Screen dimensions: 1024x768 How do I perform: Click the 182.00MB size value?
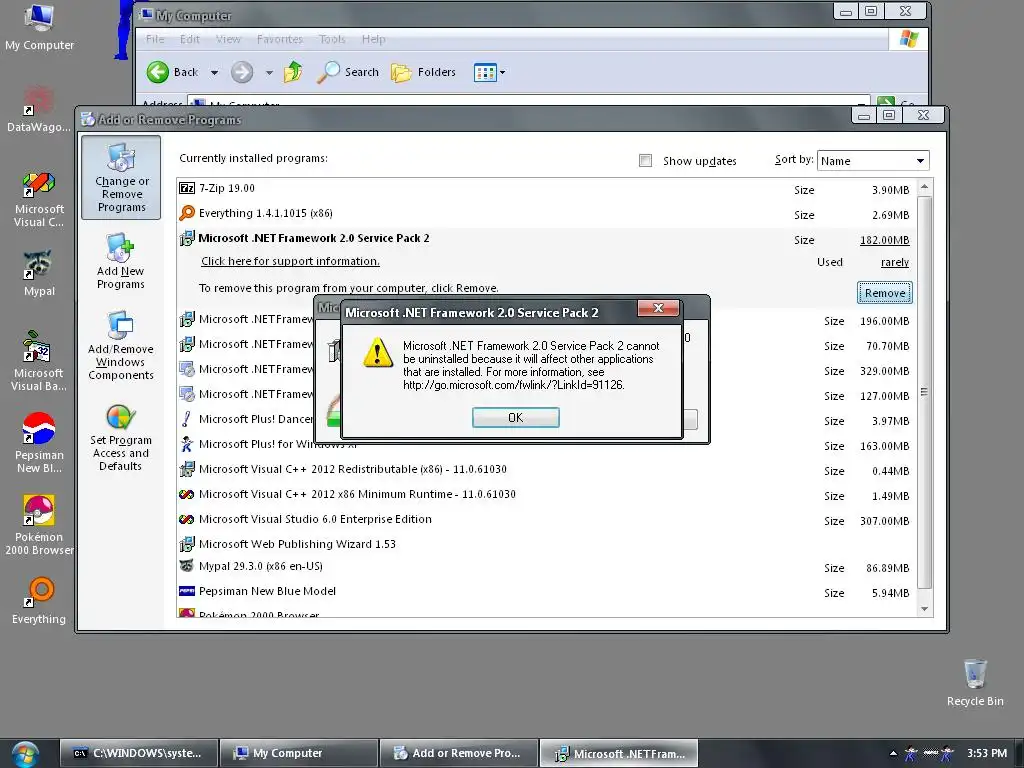[x=884, y=240]
